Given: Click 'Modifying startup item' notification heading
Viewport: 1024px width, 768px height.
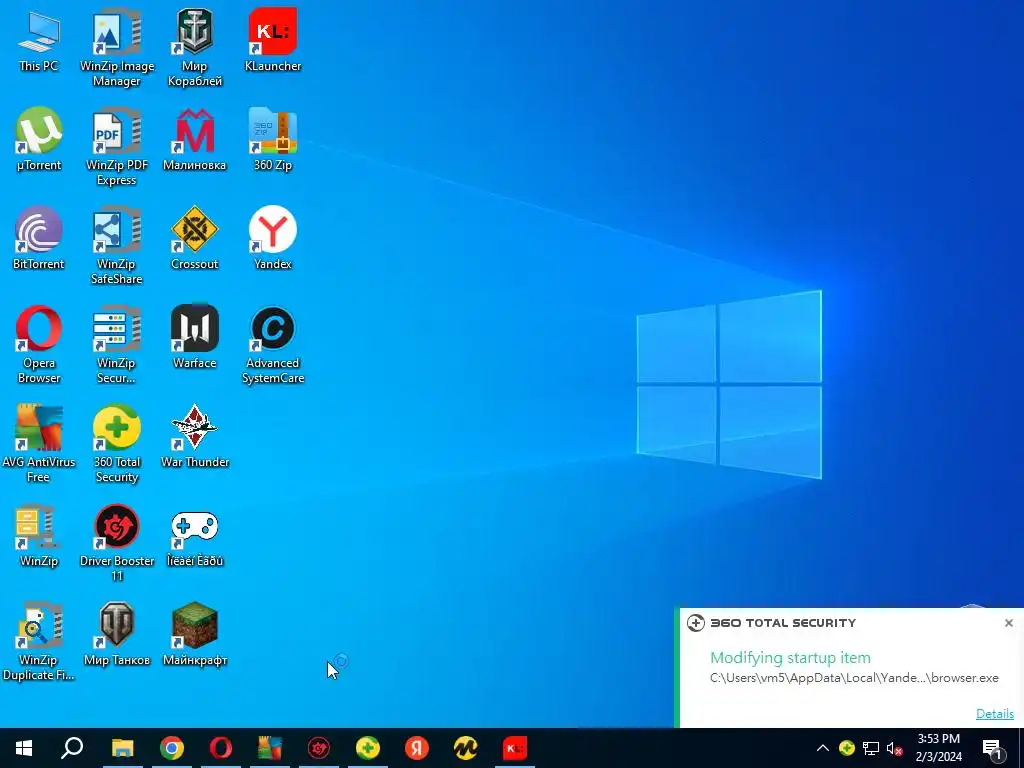Looking at the screenshot, I should (x=790, y=658).
